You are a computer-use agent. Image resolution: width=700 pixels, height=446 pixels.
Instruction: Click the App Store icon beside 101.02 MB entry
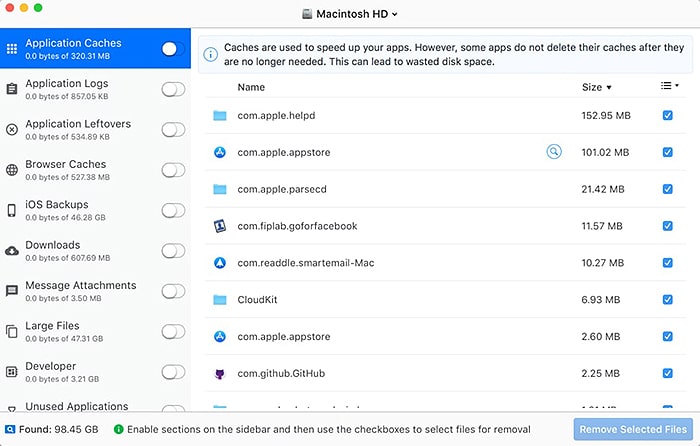pyautogui.click(x=220, y=152)
